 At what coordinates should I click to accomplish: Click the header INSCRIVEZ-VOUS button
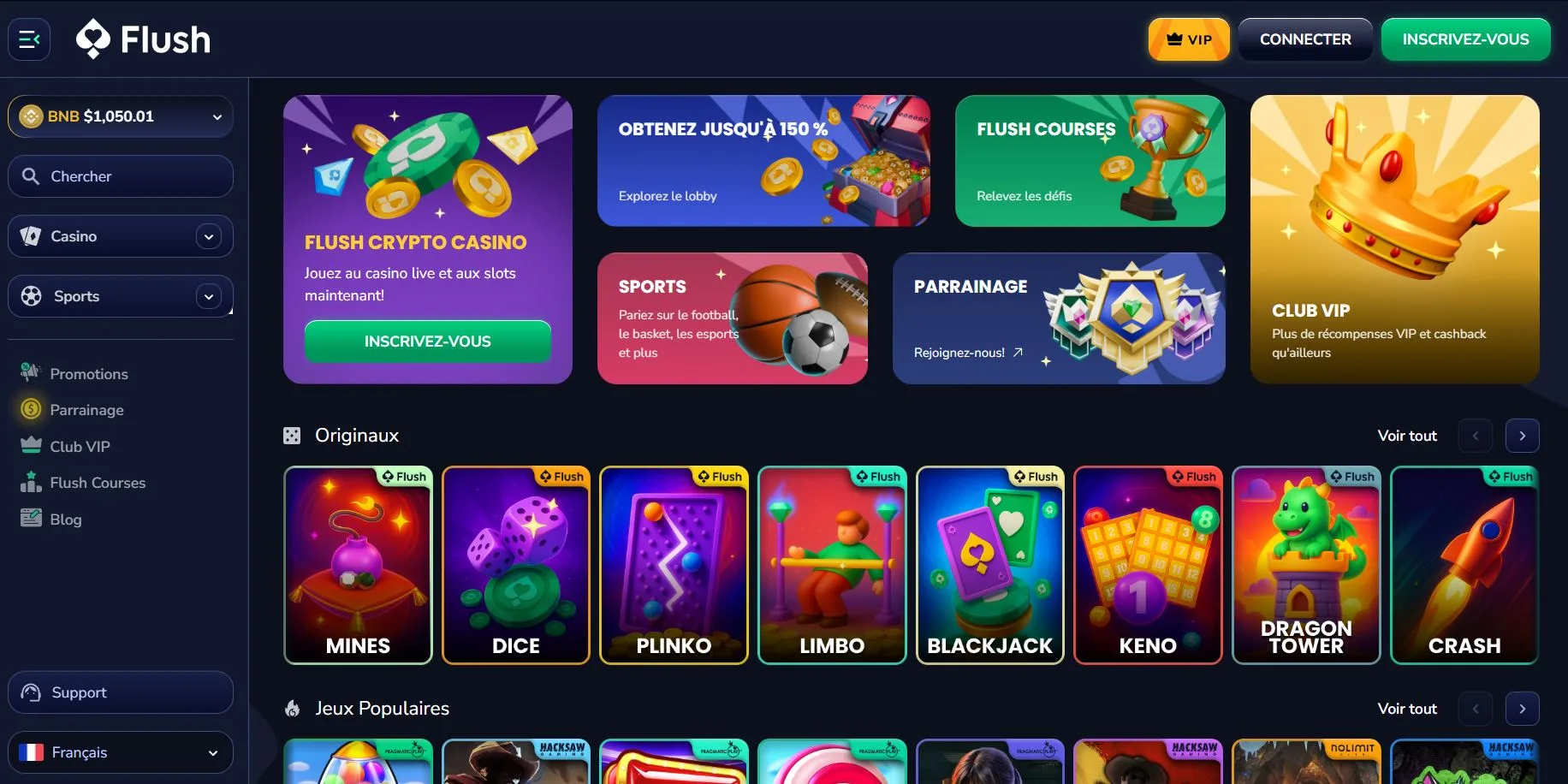1465,39
